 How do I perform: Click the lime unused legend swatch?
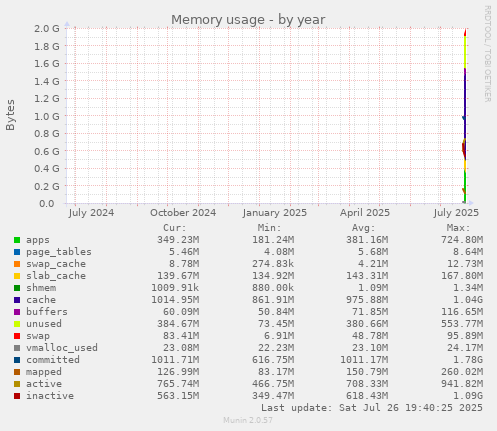[17, 324]
